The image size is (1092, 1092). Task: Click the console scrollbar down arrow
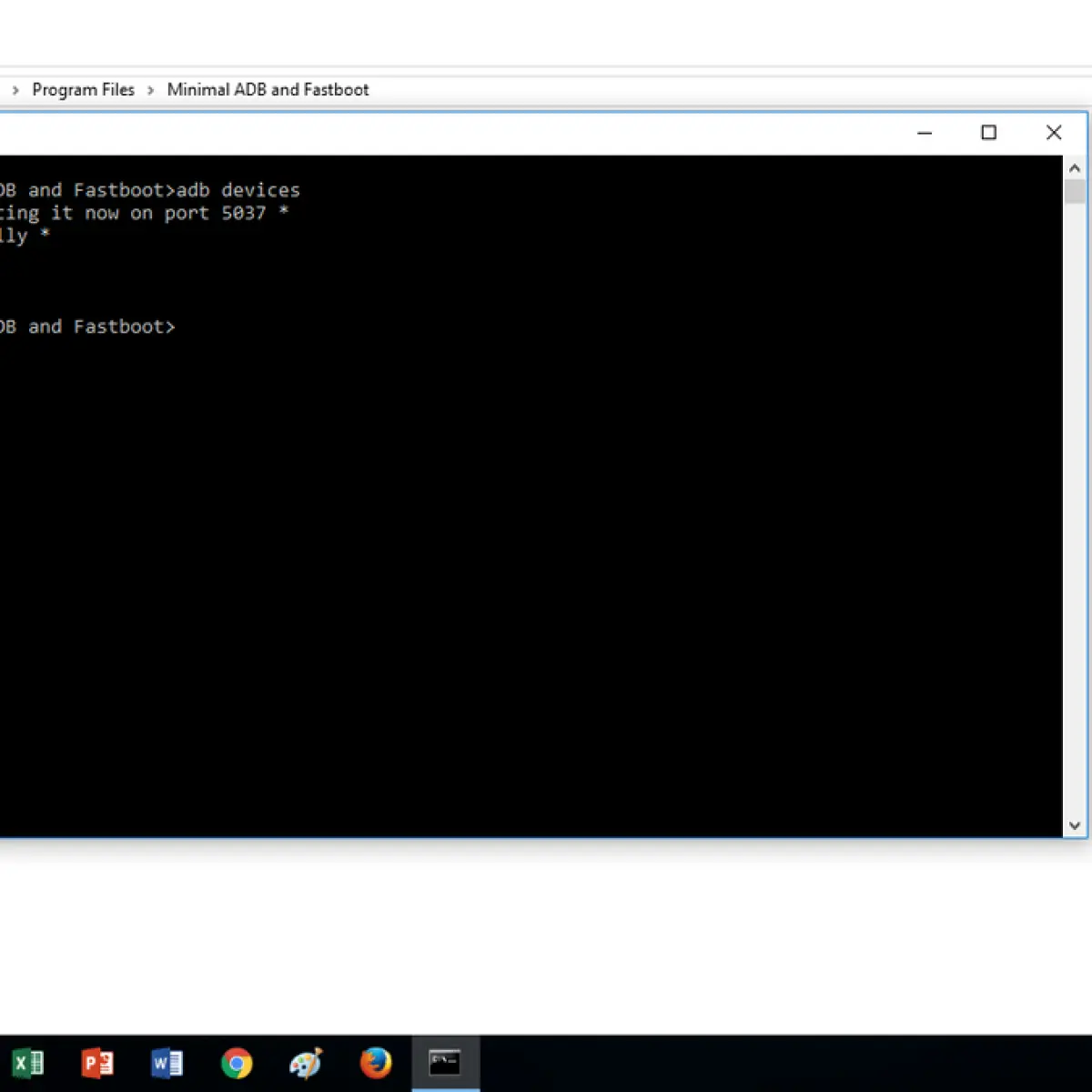point(1075,825)
